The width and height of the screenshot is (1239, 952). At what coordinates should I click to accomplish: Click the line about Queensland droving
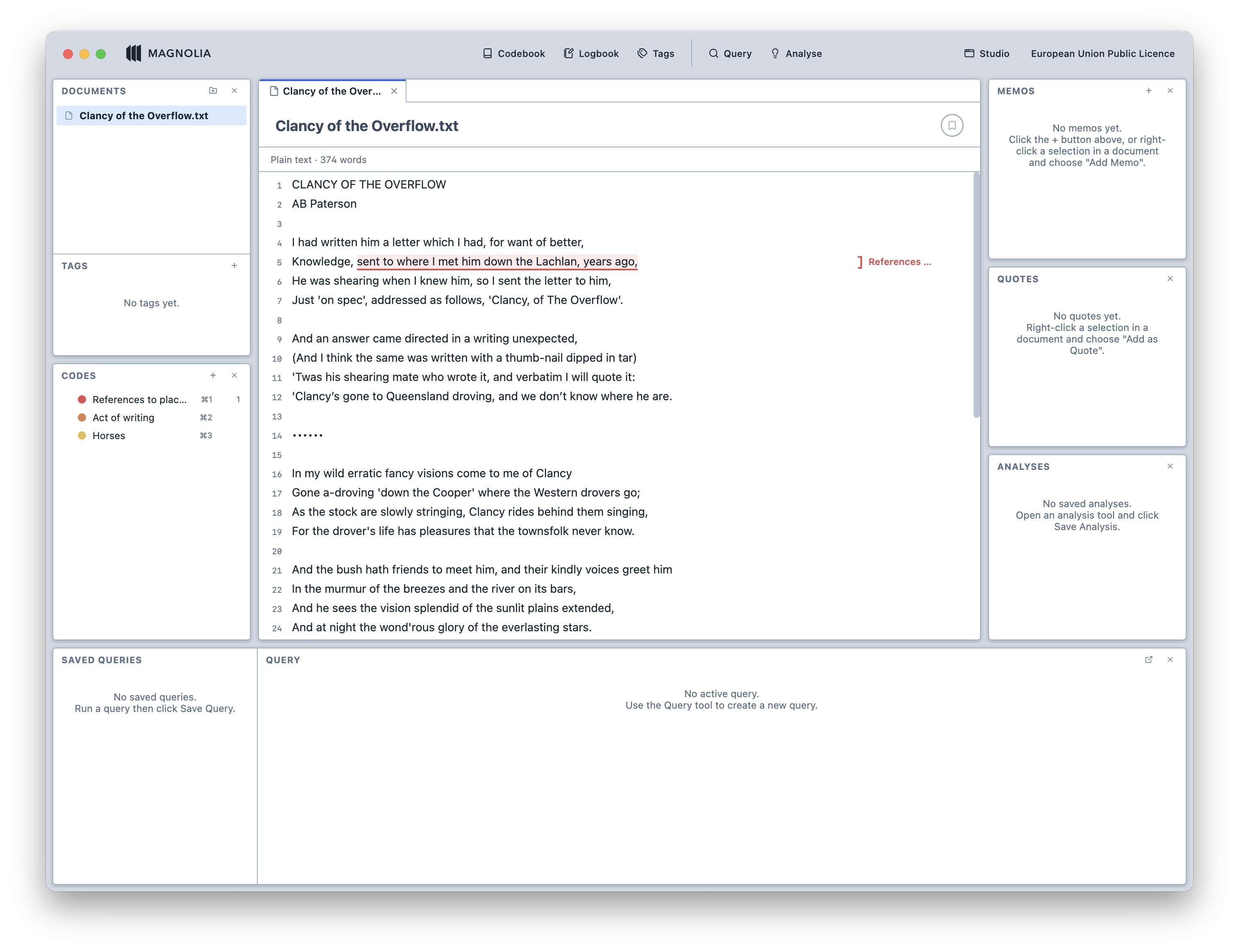(x=482, y=396)
